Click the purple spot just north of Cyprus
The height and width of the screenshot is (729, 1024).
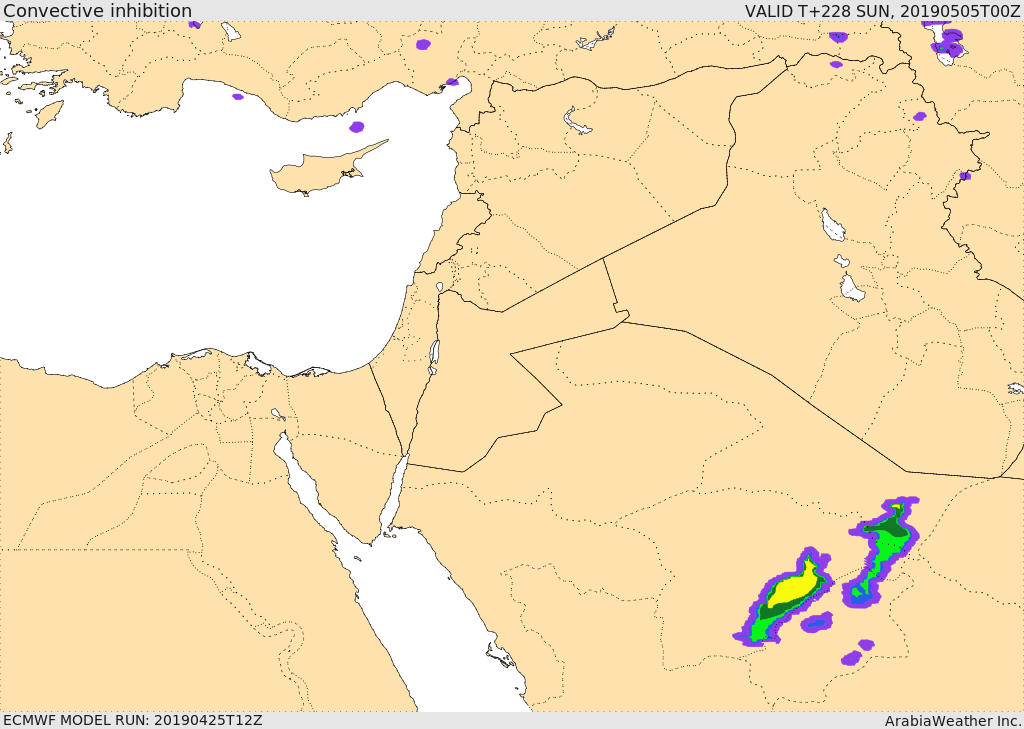357,127
